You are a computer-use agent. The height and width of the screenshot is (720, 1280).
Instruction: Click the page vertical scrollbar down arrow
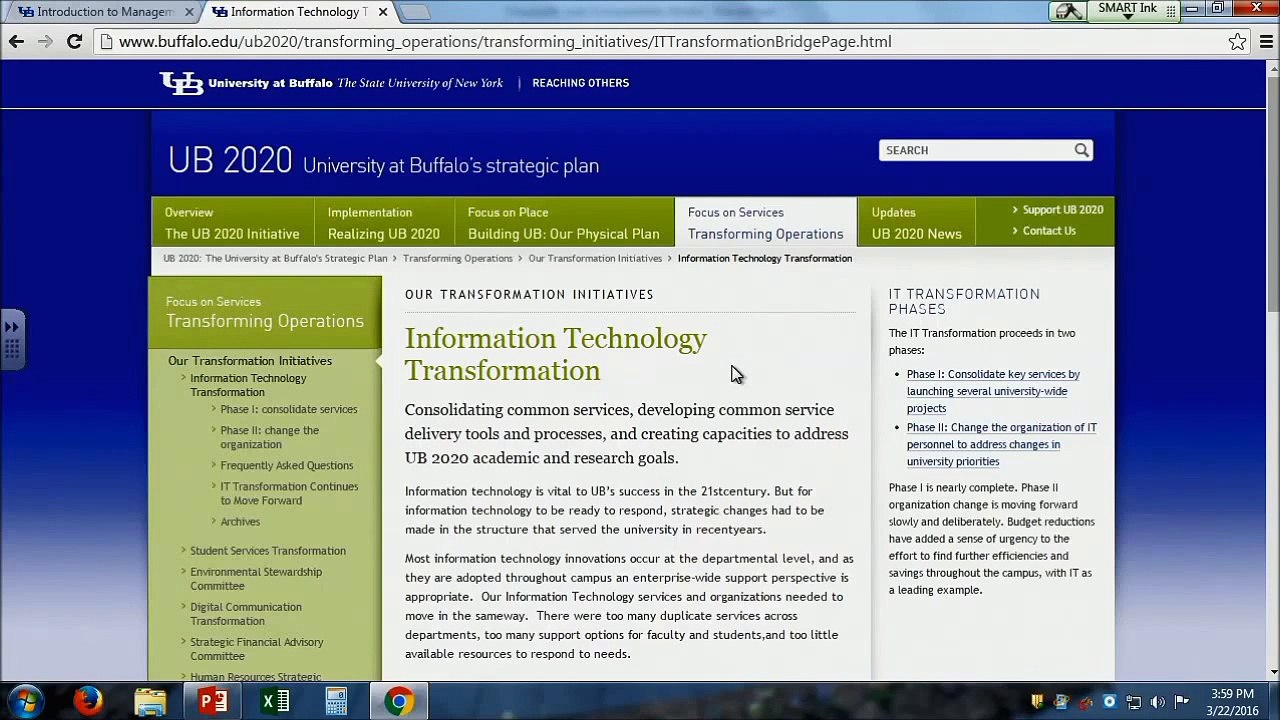(1272, 673)
